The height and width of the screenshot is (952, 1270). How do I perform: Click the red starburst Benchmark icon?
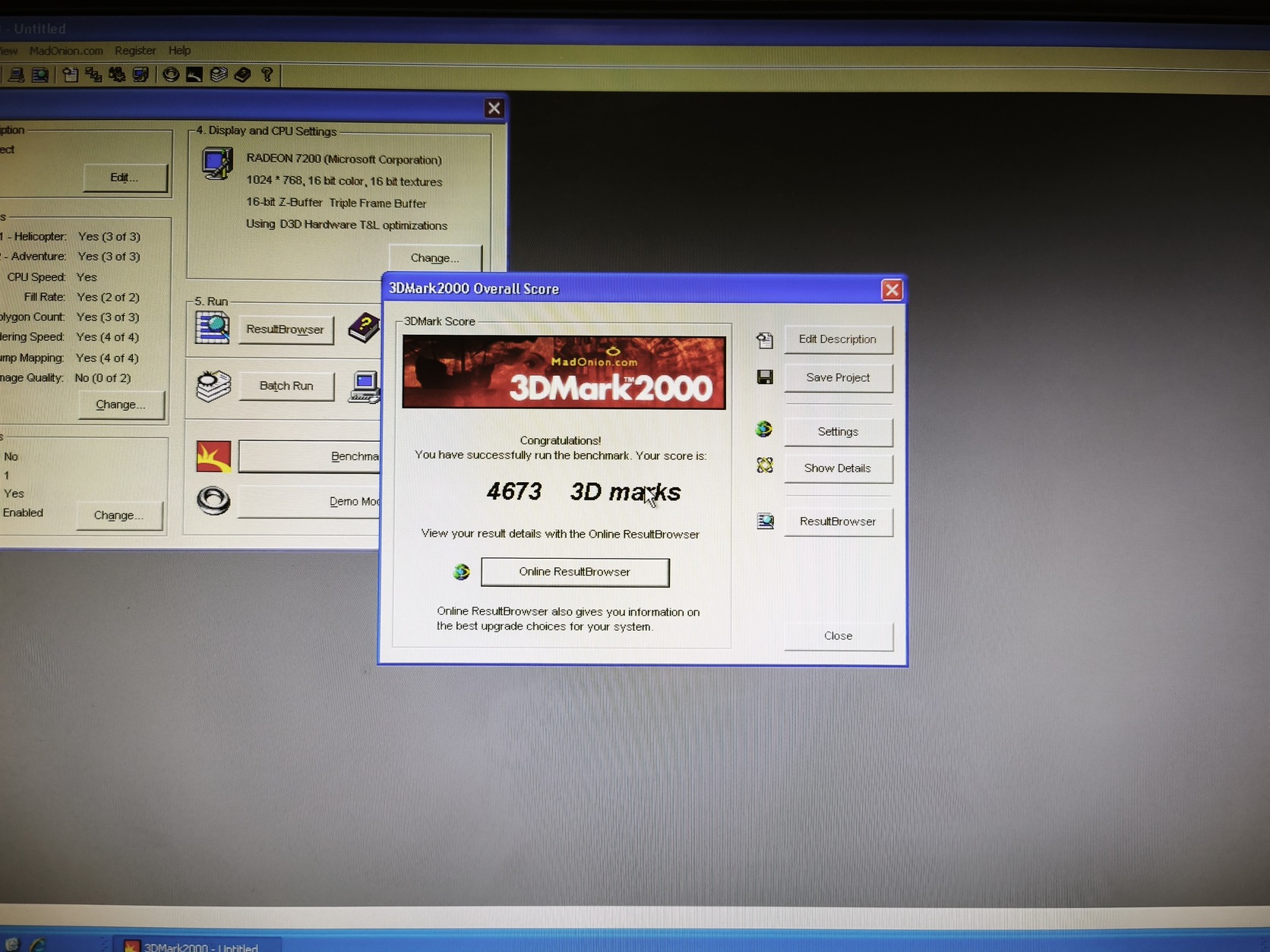tap(213, 456)
